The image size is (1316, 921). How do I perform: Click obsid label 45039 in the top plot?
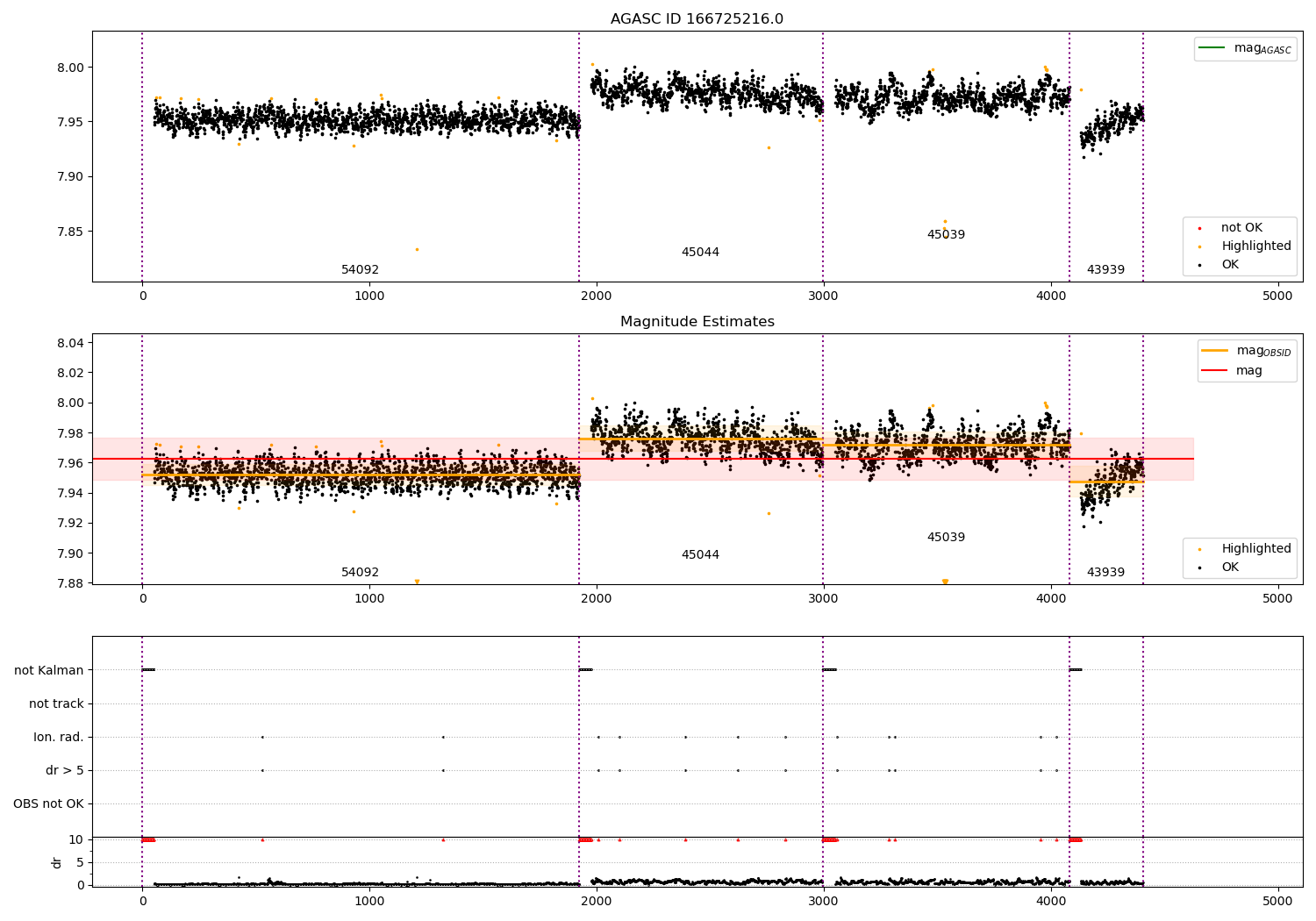[x=946, y=235]
